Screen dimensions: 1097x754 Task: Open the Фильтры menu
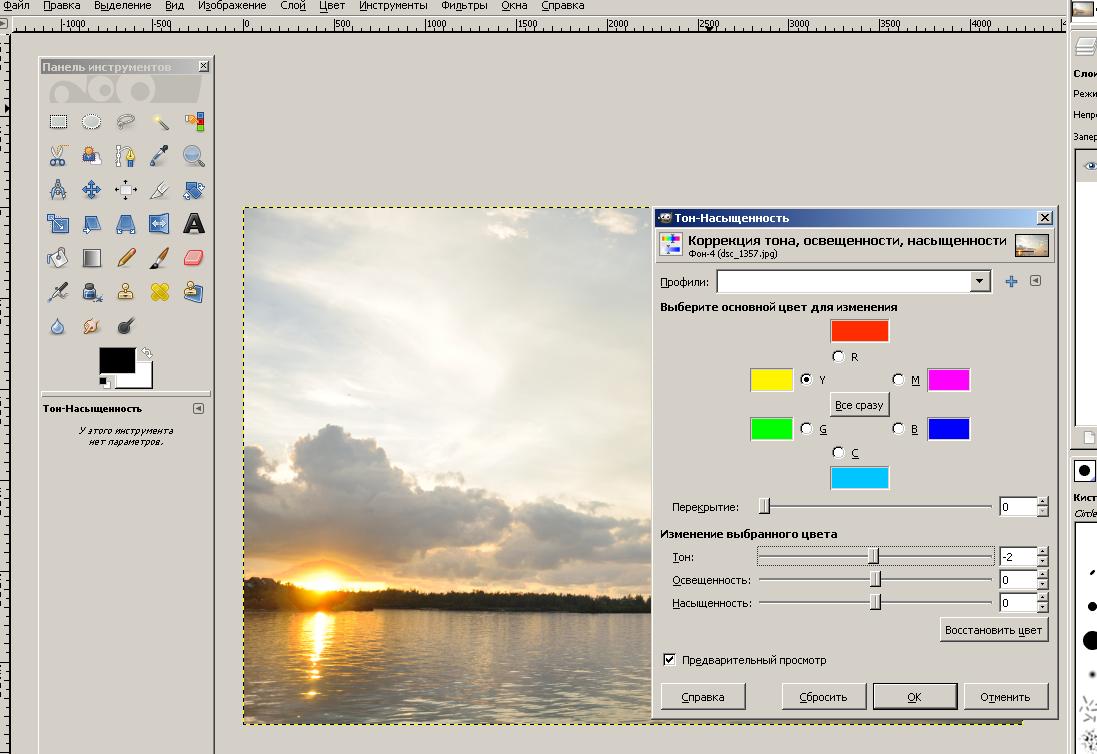pyautogui.click(x=464, y=6)
